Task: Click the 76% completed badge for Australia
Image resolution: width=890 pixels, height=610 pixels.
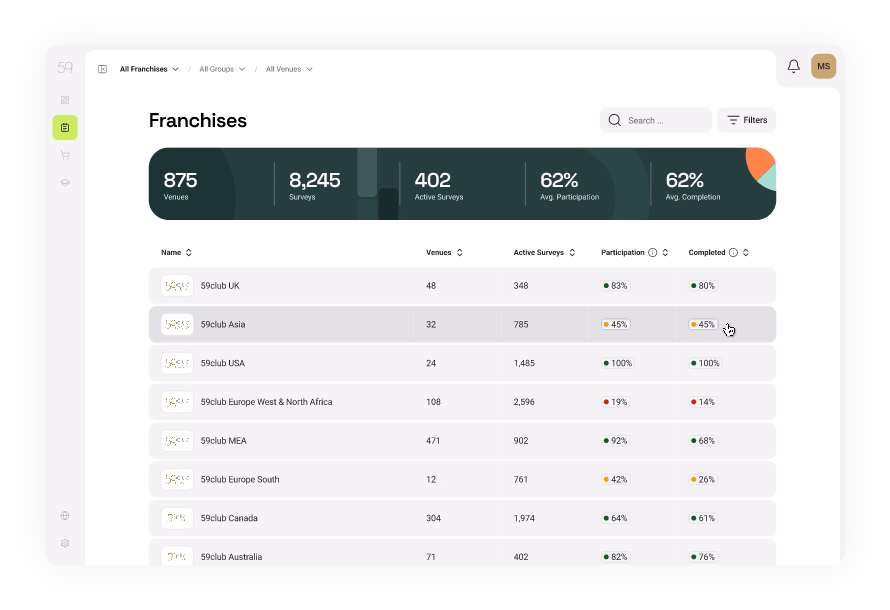Action: coord(703,557)
